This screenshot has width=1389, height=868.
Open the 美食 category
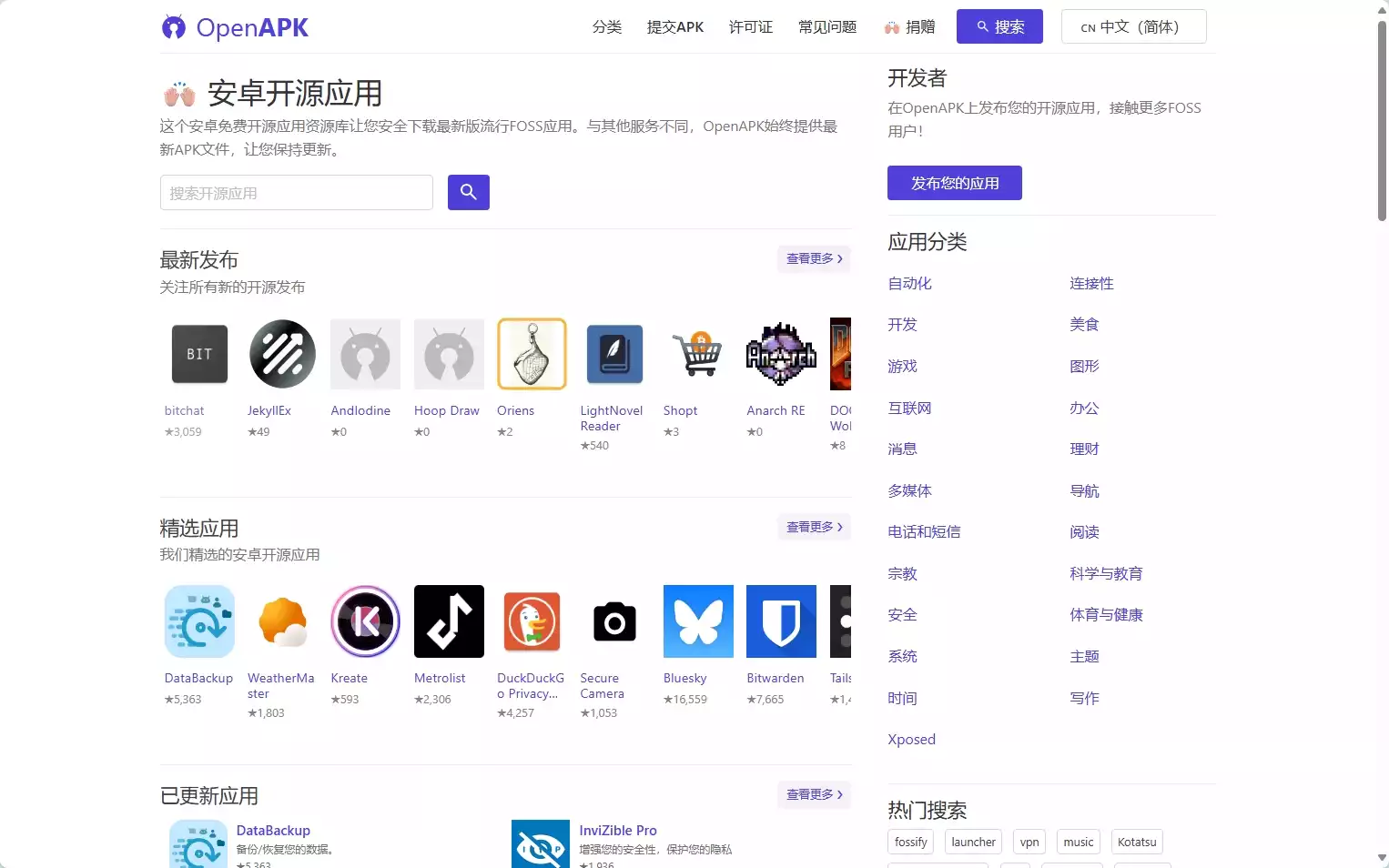click(1085, 325)
